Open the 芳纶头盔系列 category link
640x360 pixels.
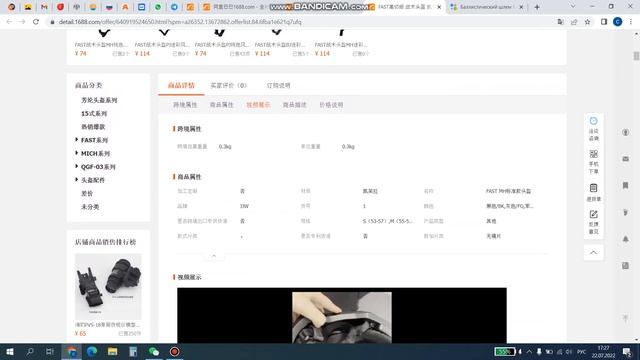tap(99, 100)
